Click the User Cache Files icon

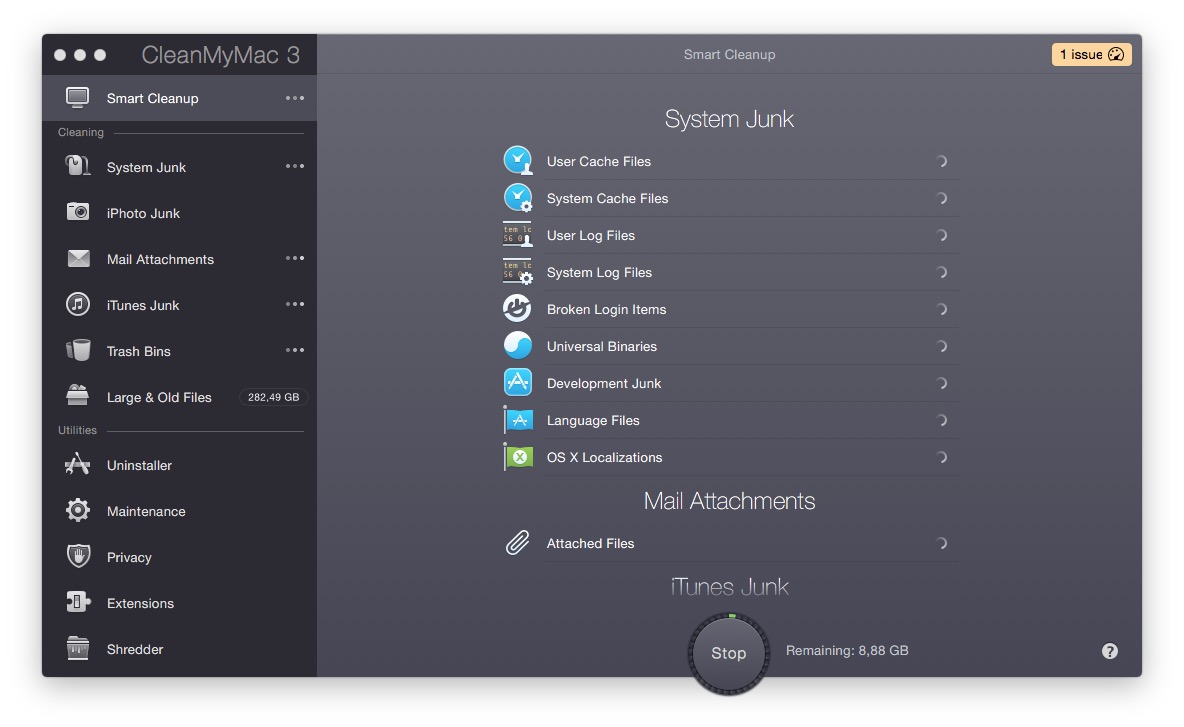(518, 161)
